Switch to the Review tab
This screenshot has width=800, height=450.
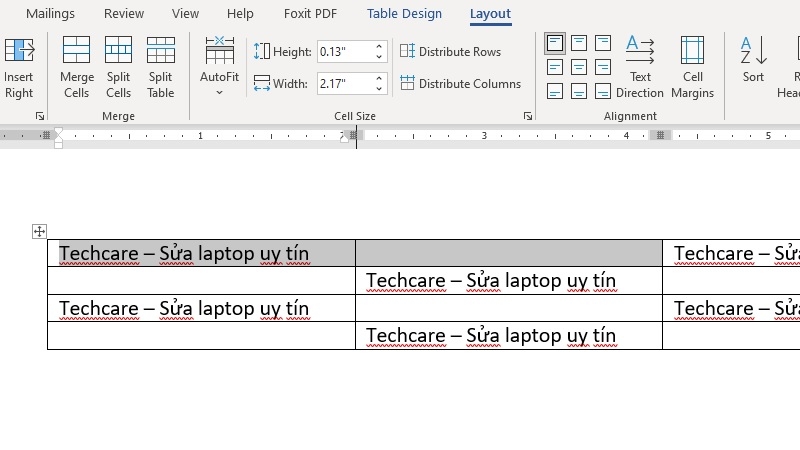point(124,14)
